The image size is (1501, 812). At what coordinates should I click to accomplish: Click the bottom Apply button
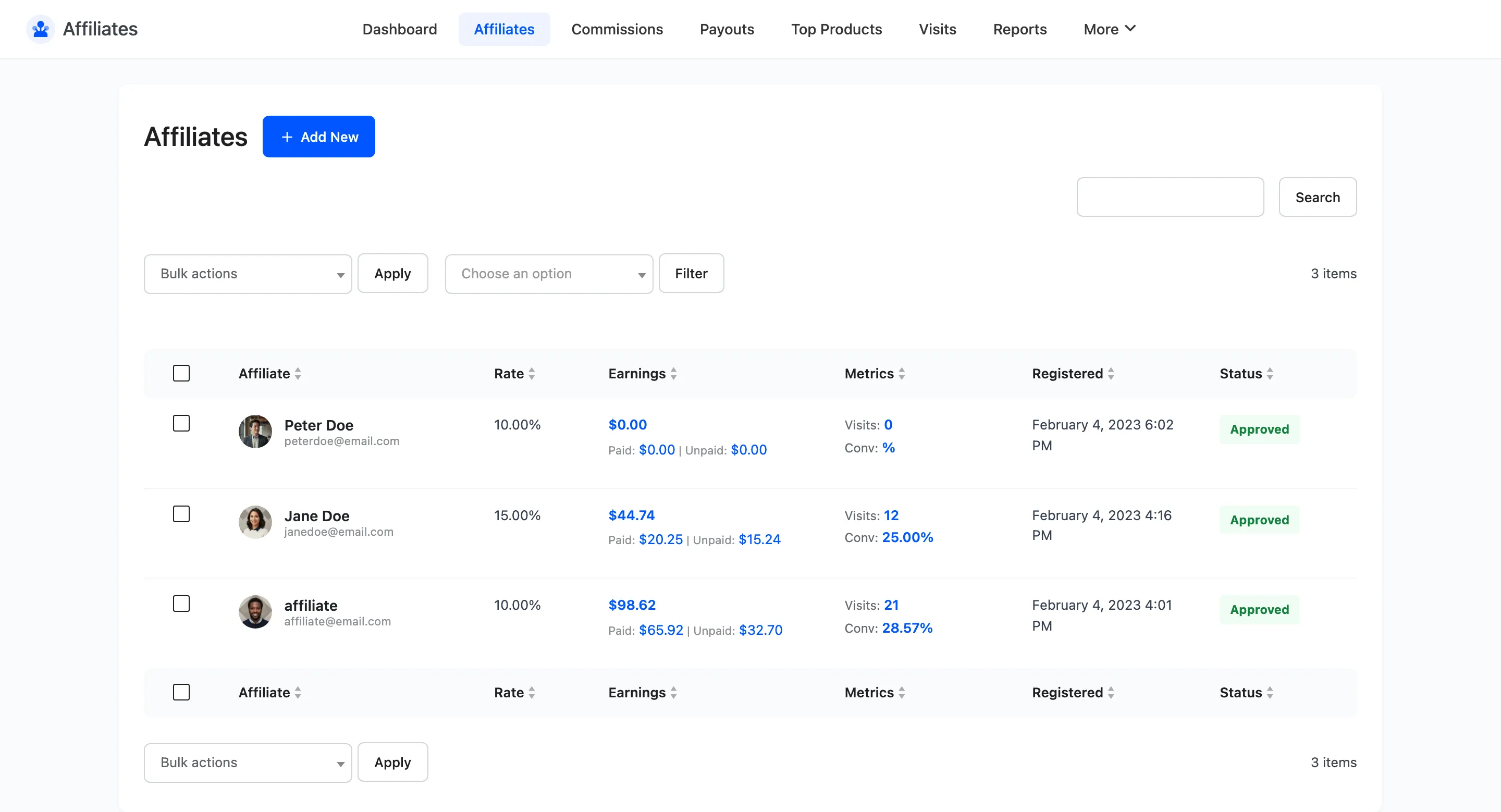393,762
